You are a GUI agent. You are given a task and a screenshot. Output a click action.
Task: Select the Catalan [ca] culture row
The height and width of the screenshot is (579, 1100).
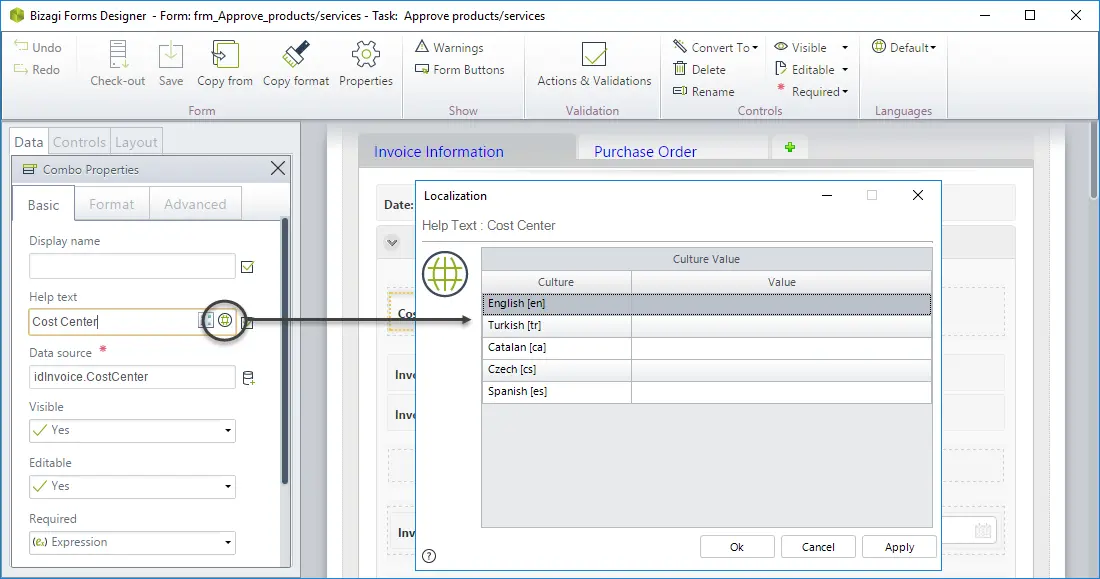pyautogui.click(x=706, y=347)
